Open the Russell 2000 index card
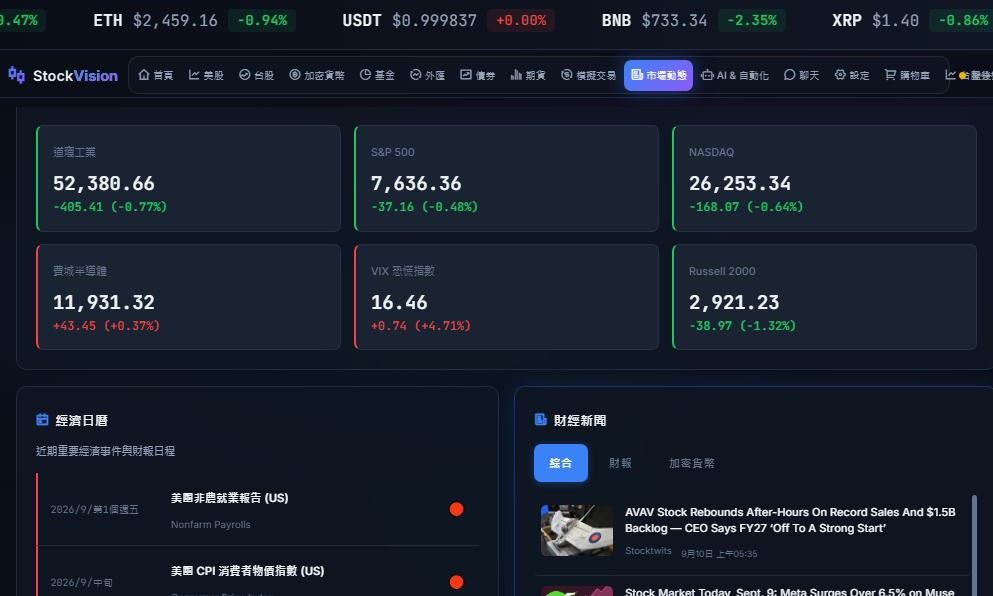Image resolution: width=993 pixels, height=596 pixels. (825, 297)
